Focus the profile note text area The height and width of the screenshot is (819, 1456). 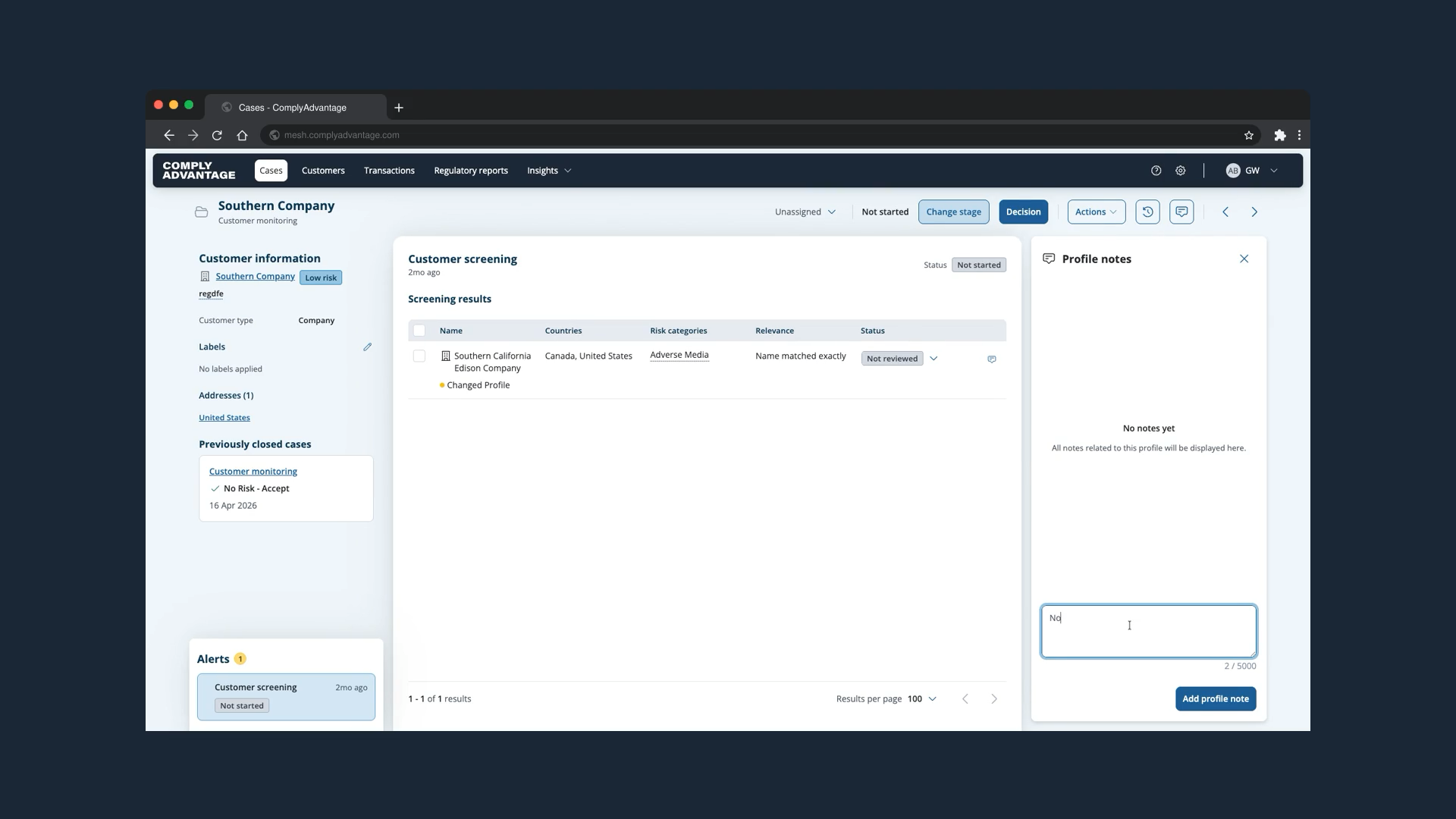coord(1148,631)
